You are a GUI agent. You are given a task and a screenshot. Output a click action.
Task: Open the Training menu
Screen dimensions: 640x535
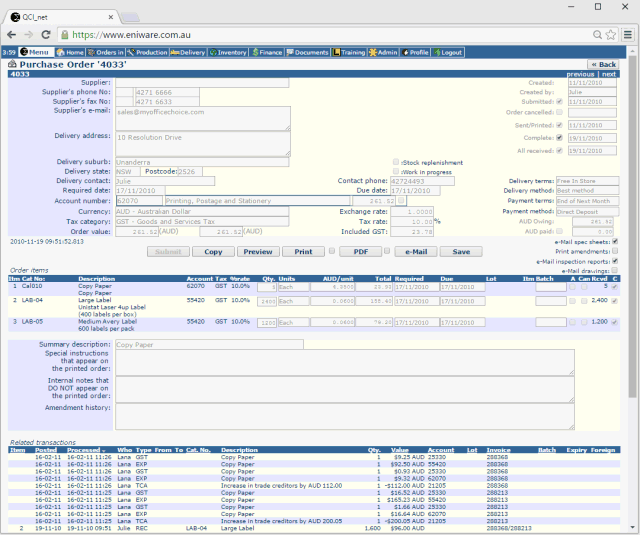tap(349, 52)
